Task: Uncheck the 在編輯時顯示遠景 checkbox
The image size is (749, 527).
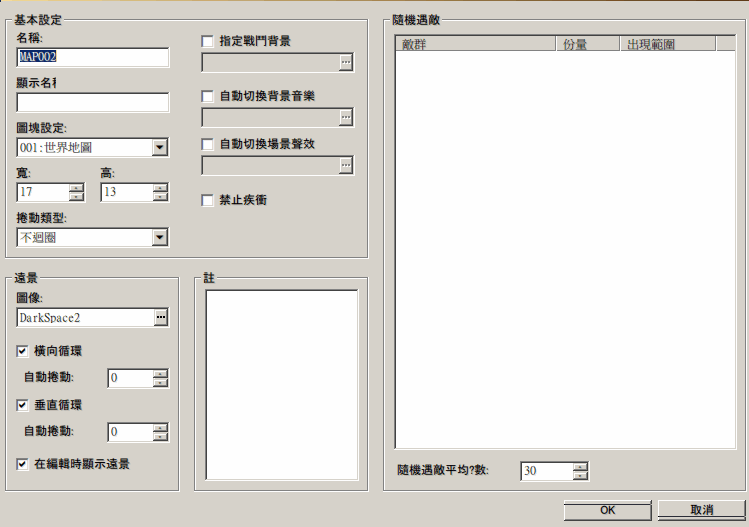Action: [22, 464]
